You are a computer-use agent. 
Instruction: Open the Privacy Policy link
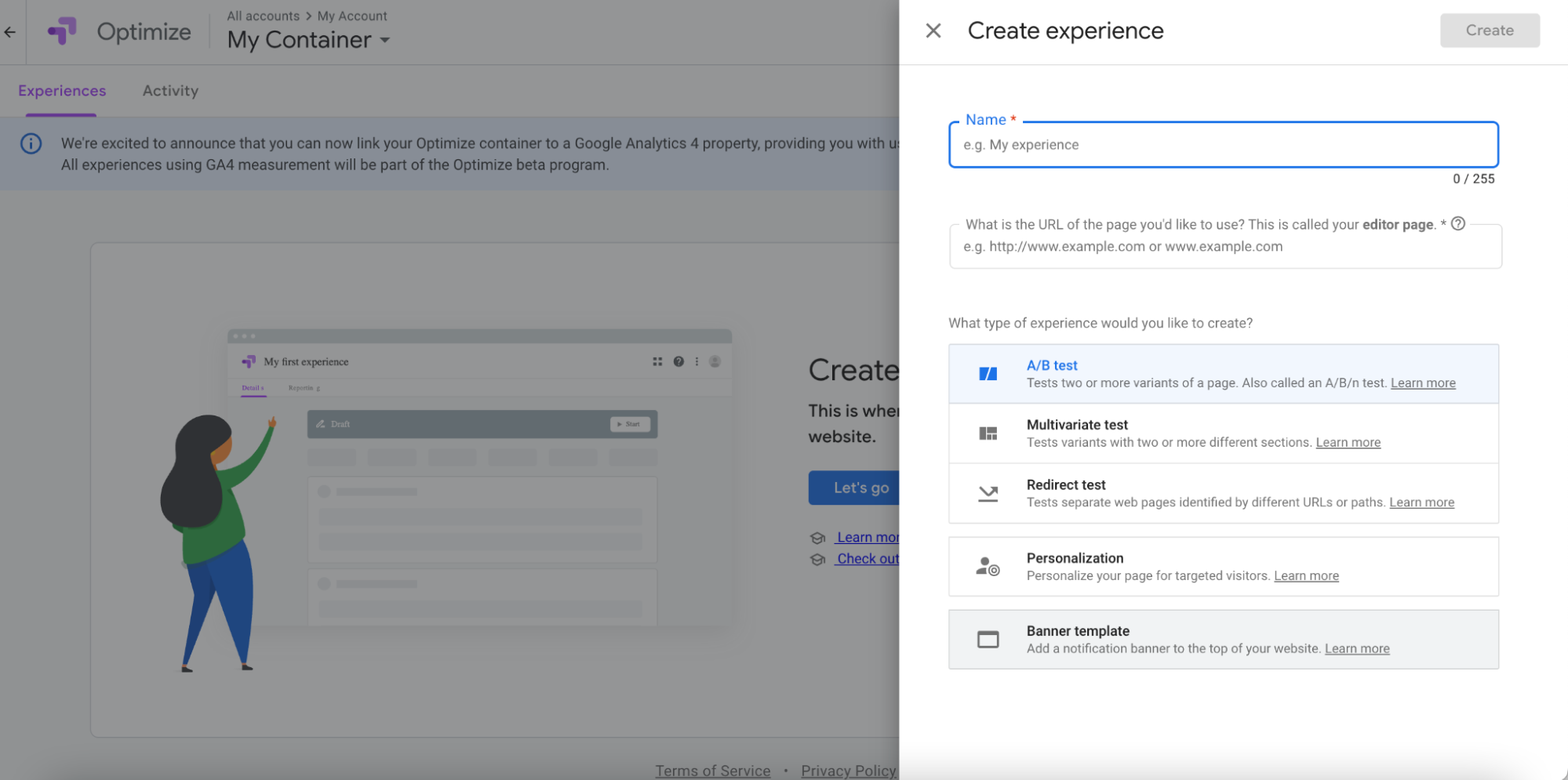click(848, 771)
